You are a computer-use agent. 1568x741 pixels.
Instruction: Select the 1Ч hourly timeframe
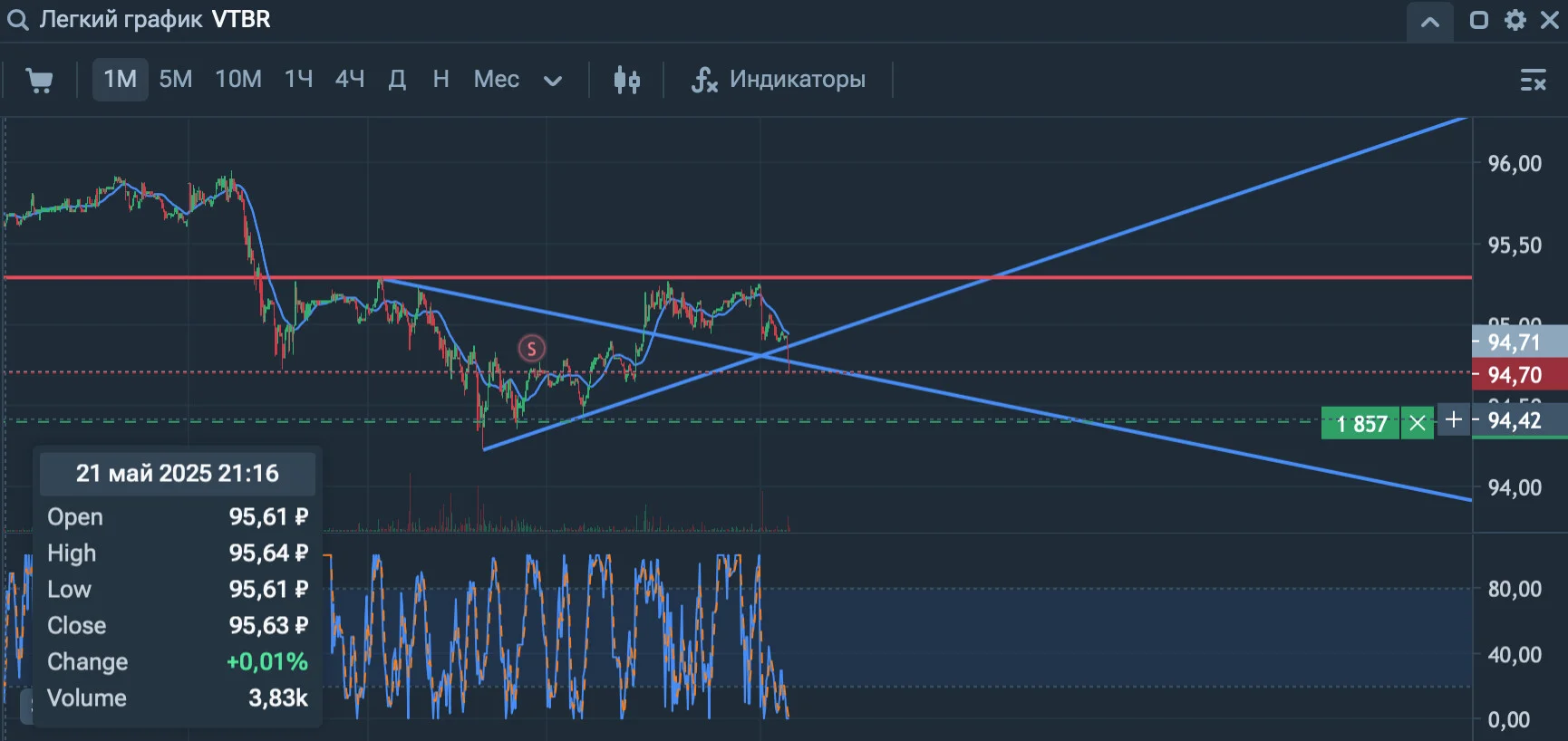pos(298,80)
